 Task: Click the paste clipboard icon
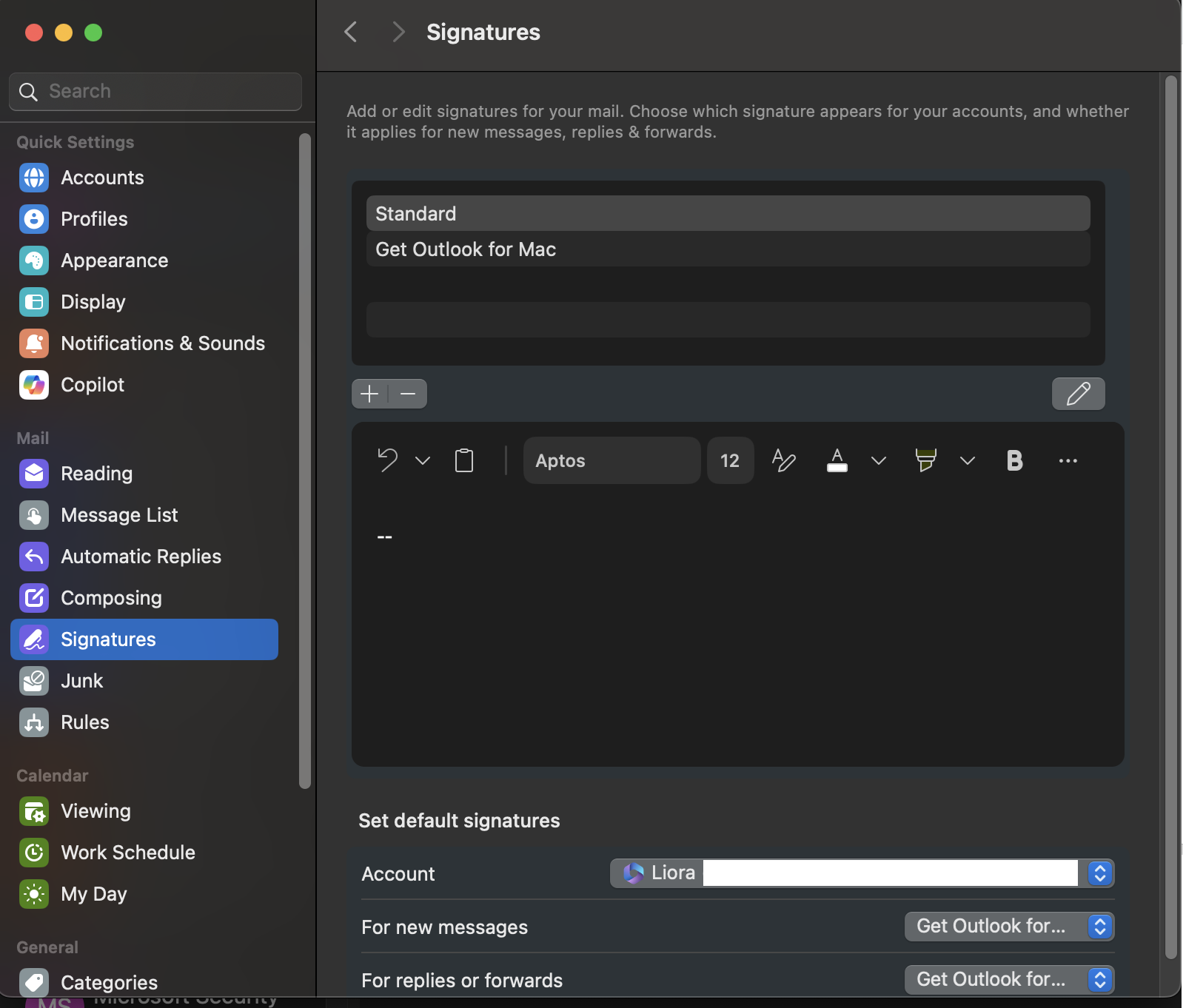464,460
